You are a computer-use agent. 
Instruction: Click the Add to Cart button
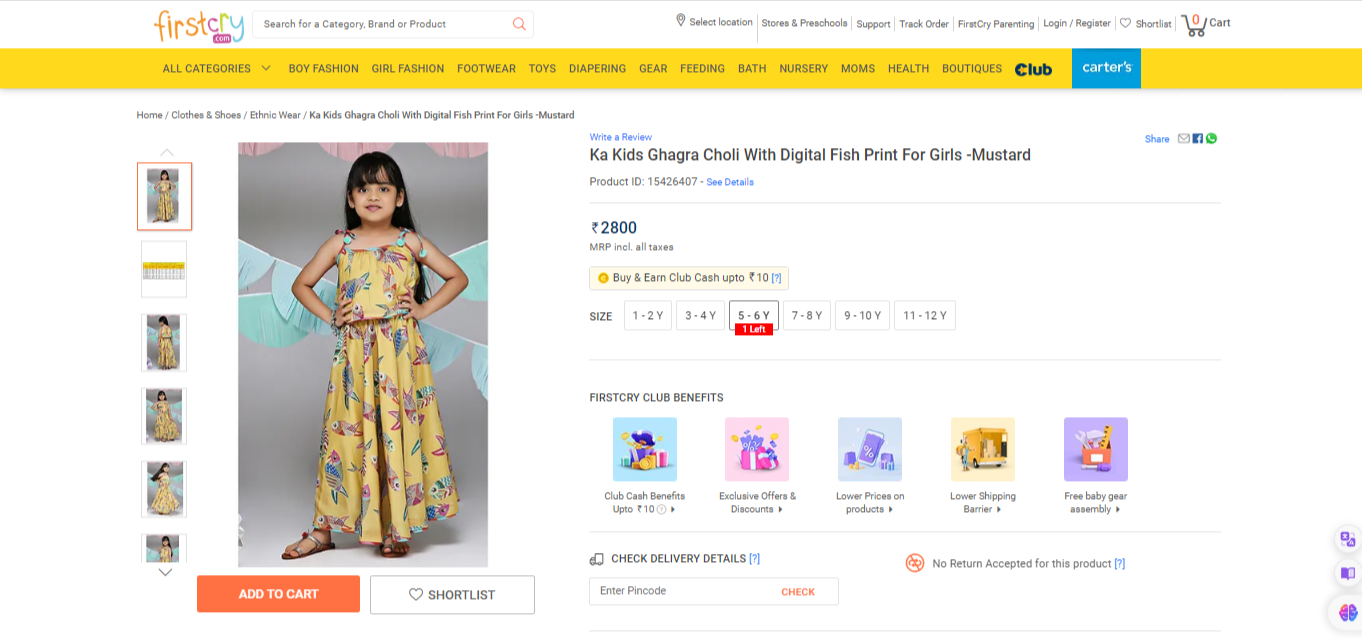[278, 594]
